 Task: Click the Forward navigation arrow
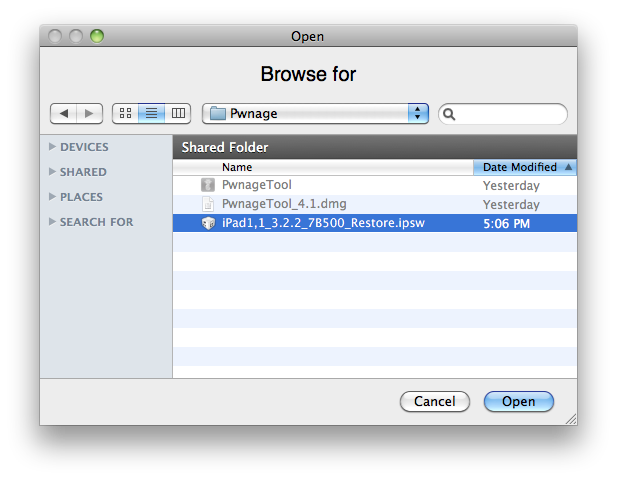(x=90, y=114)
